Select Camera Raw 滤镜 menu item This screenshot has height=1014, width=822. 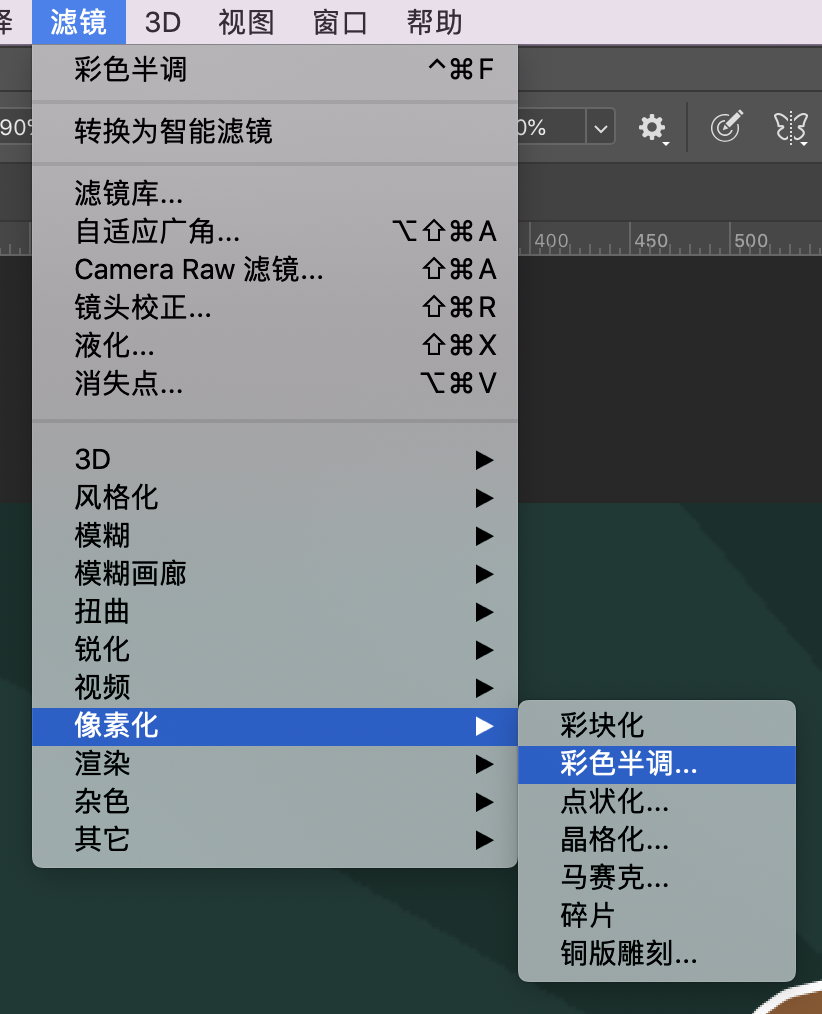(x=199, y=269)
